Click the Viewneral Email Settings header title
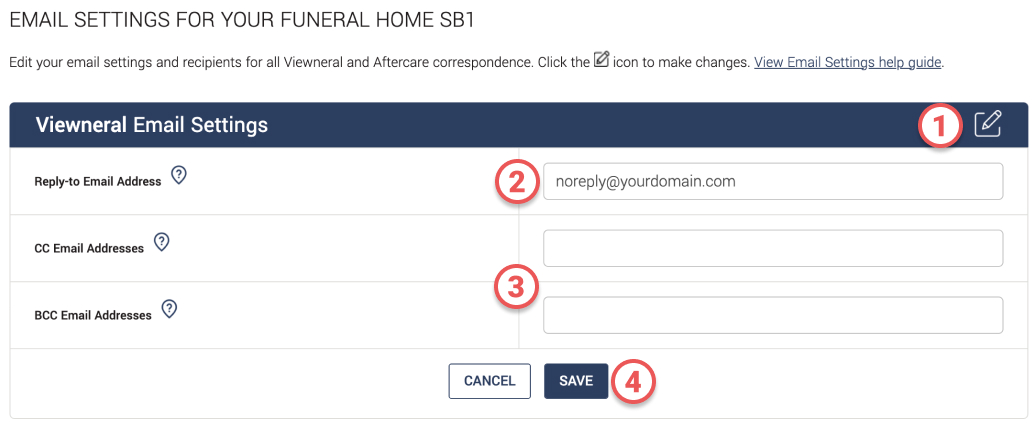 point(152,125)
